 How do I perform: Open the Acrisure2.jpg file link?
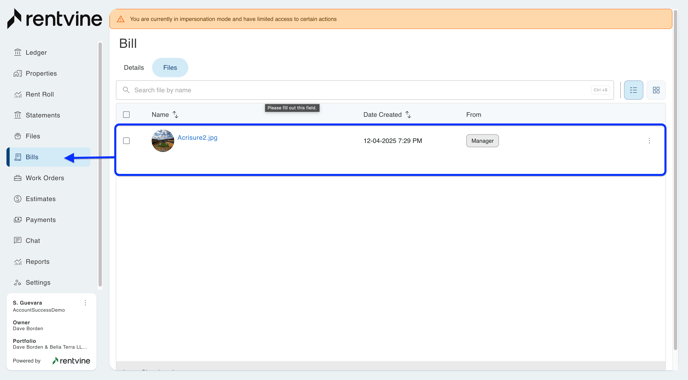click(197, 137)
